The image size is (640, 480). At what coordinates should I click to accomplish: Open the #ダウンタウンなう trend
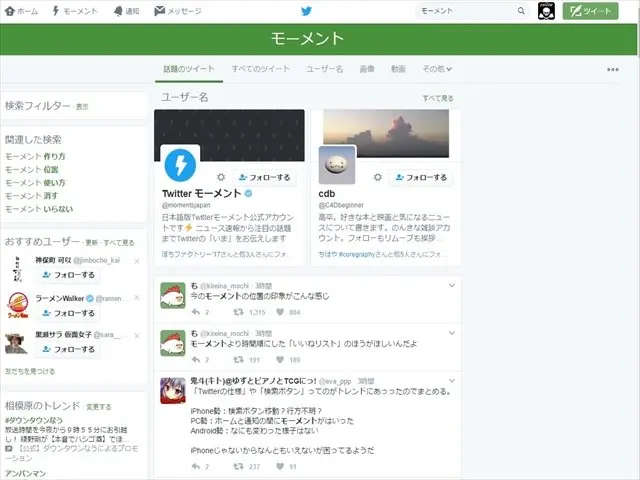(34, 420)
